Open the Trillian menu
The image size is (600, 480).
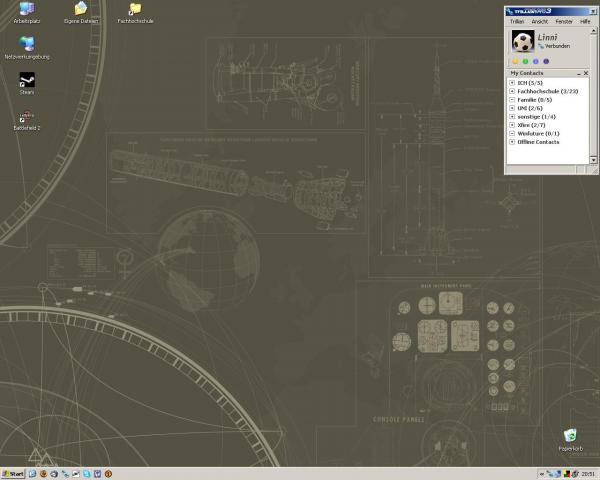pyautogui.click(x=517, y=21)
